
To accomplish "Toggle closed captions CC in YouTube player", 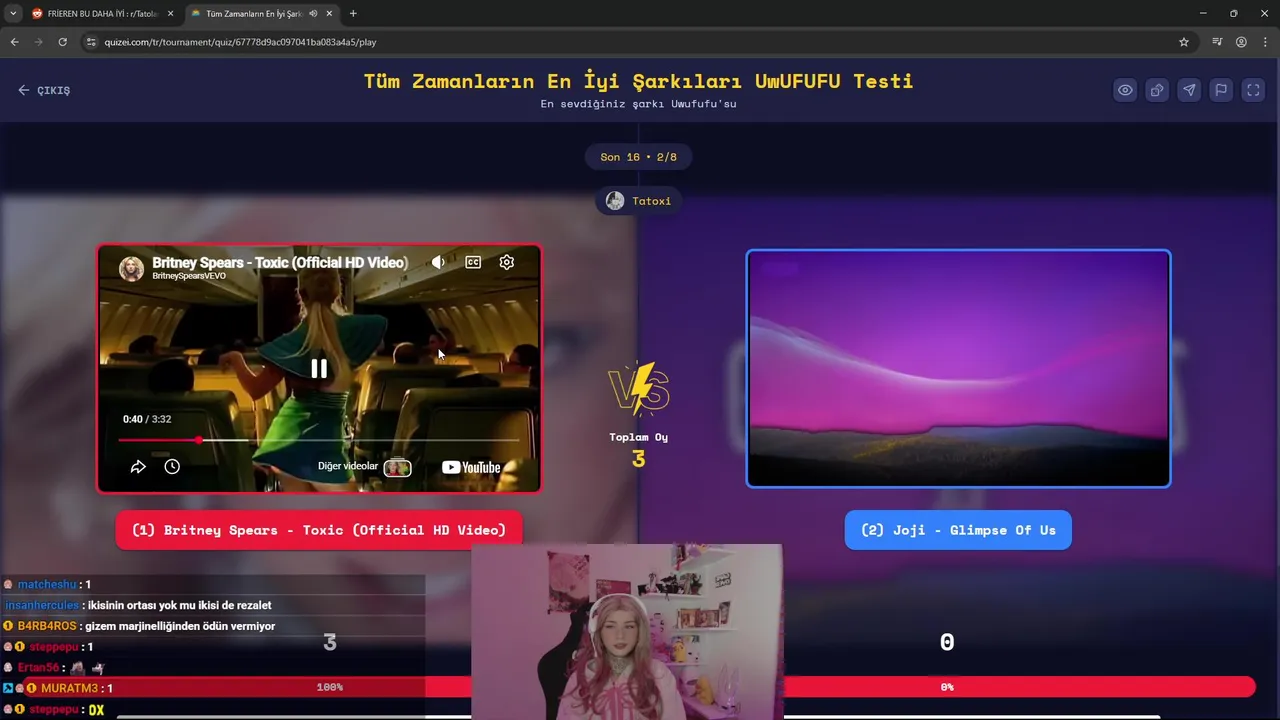I will tap(473, 262).
